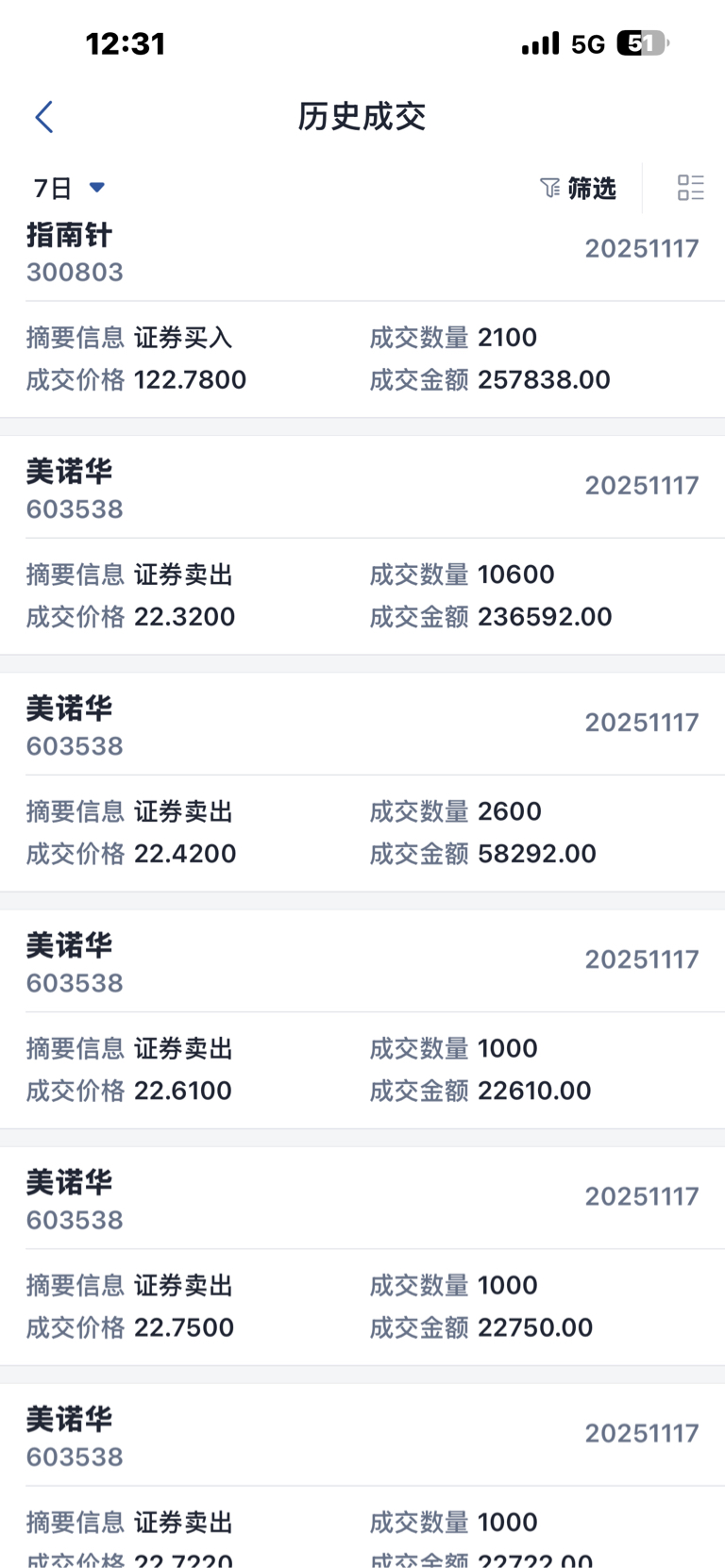
Task: Tap the 257838.00 成交金额 value
Action: [x=544, y=379]
